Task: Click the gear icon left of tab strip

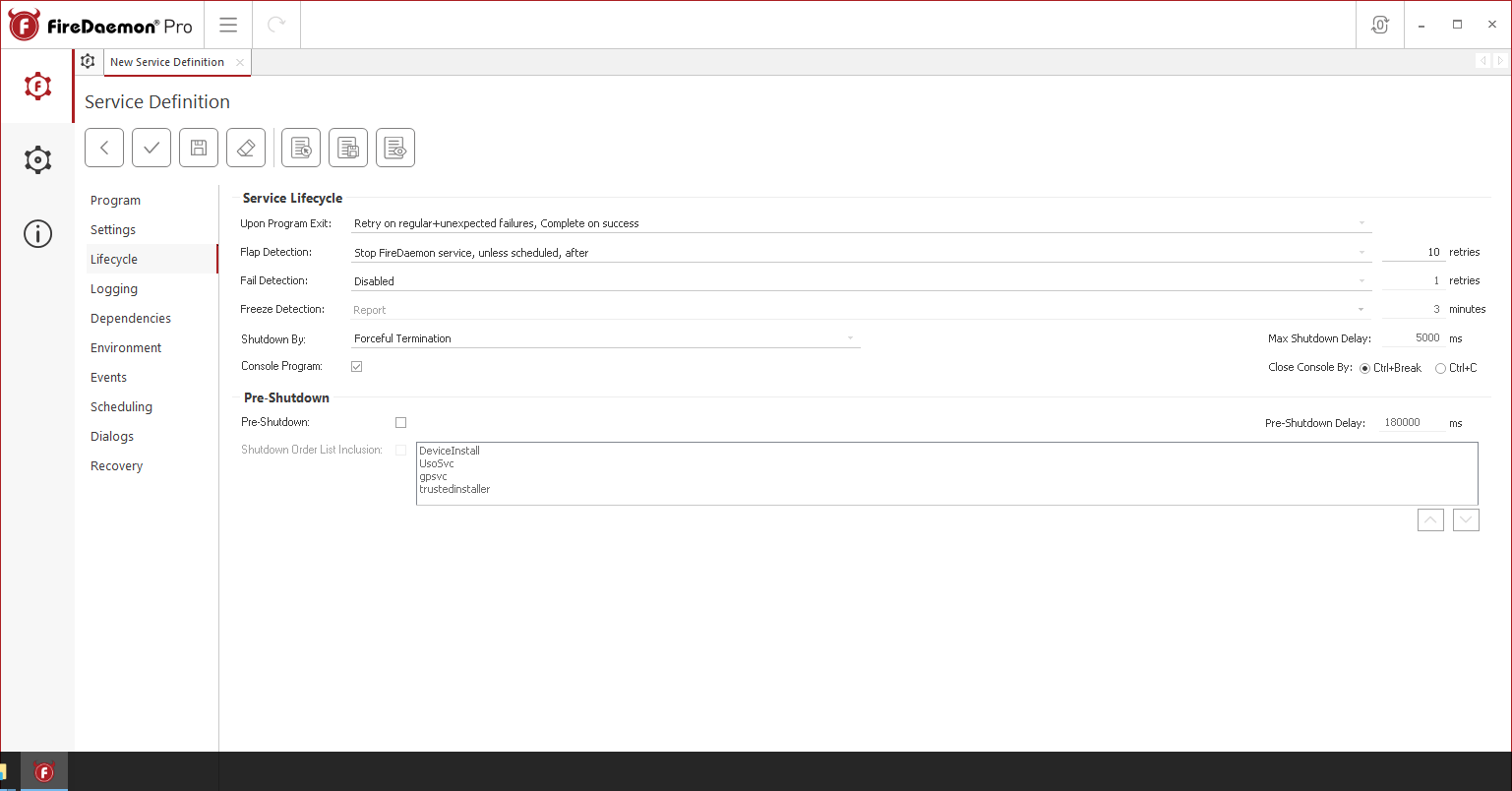Action: click(x=88, y=61)
